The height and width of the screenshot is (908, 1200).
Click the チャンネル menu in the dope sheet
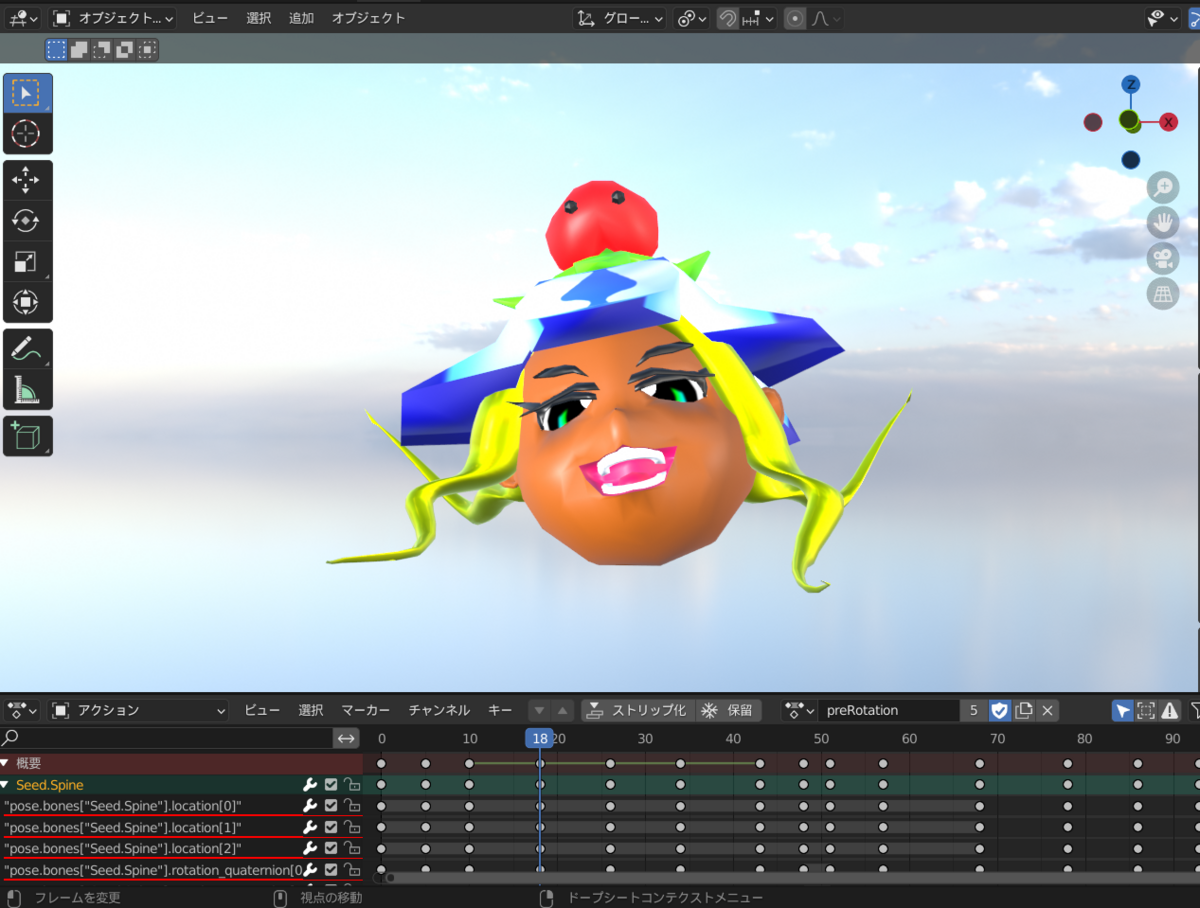coord(439,710)
